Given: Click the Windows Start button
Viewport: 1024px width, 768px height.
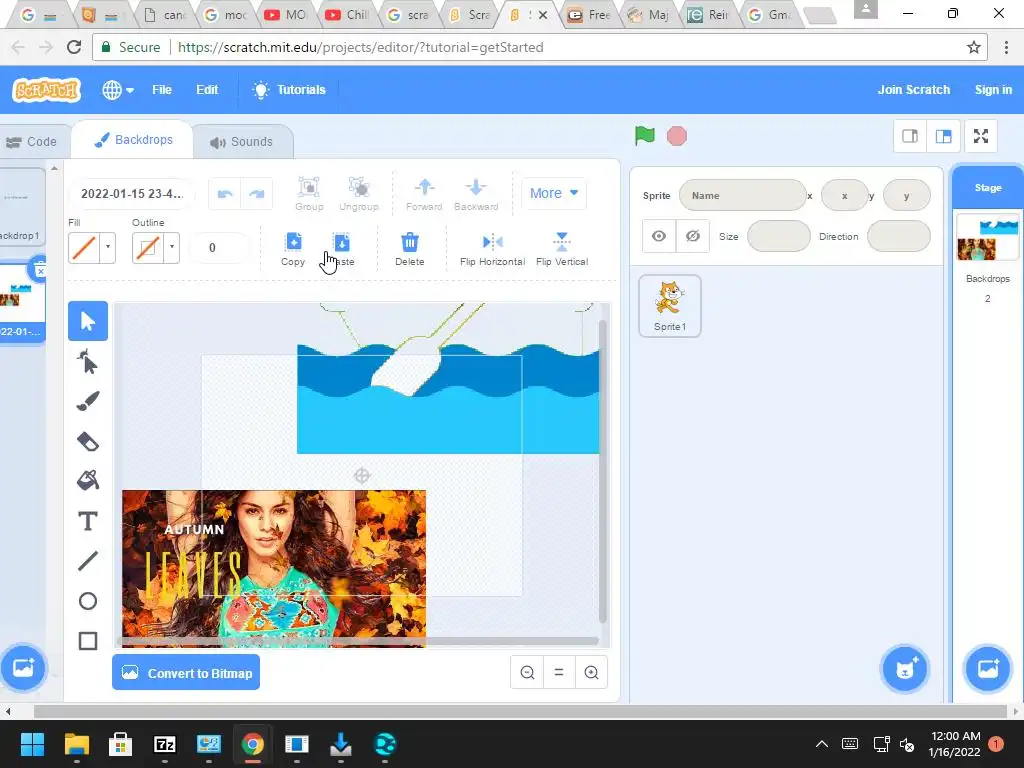Looking at the screenshot, I should coord(32,744).
